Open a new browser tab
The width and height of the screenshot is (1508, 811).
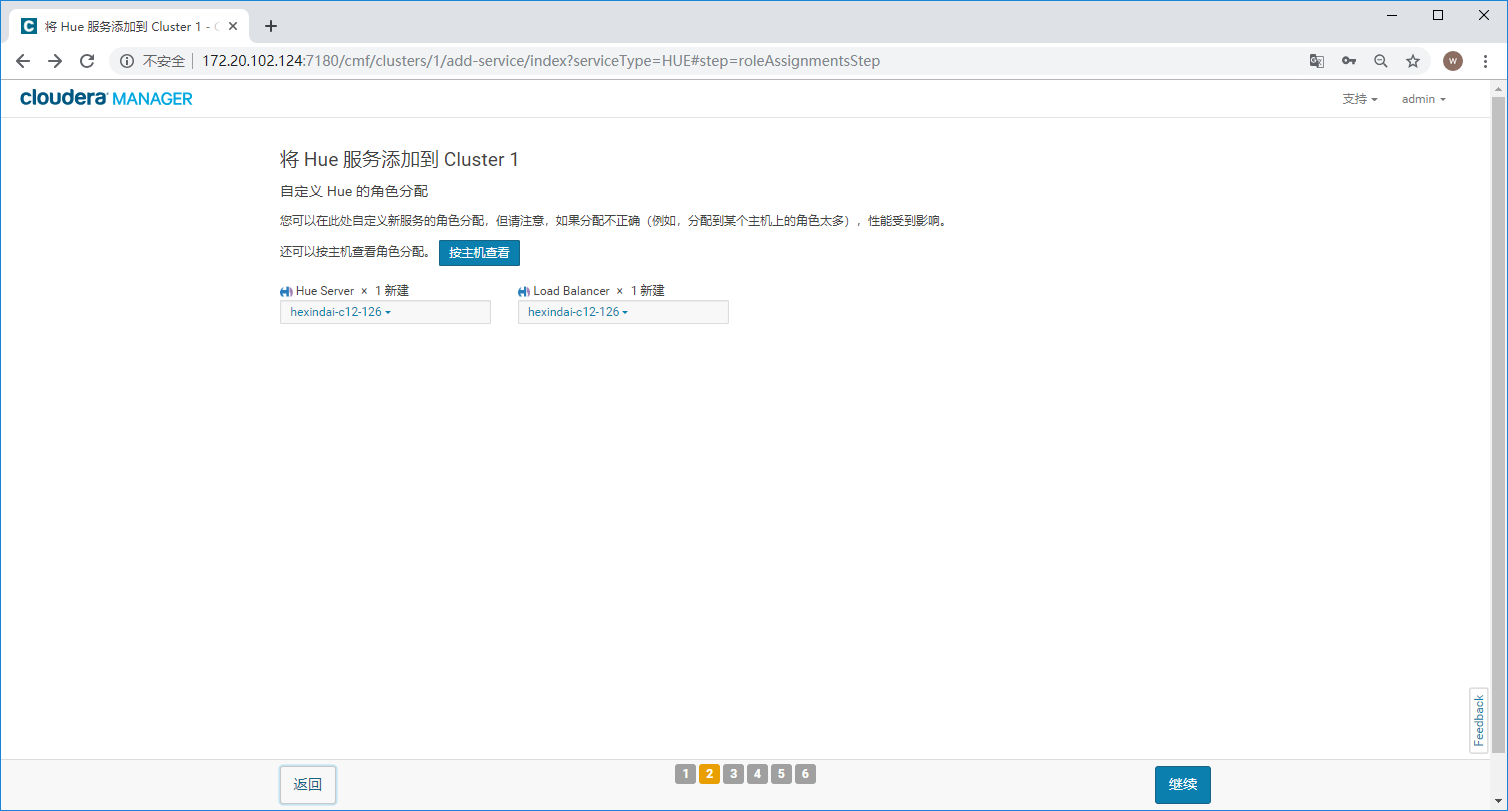click(x=271, y=26)
